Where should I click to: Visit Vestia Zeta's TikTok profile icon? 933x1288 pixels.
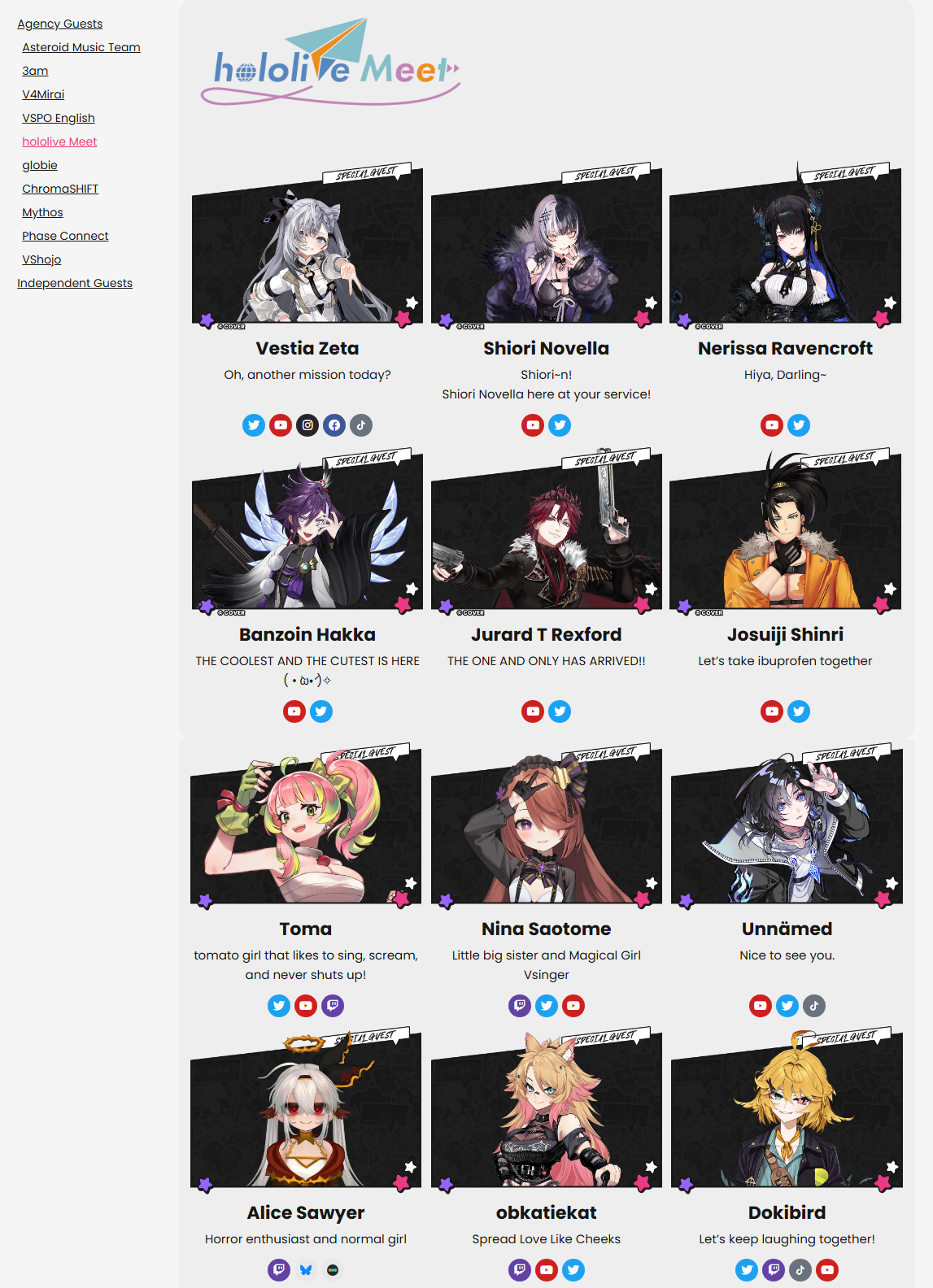tap(361, 425)
